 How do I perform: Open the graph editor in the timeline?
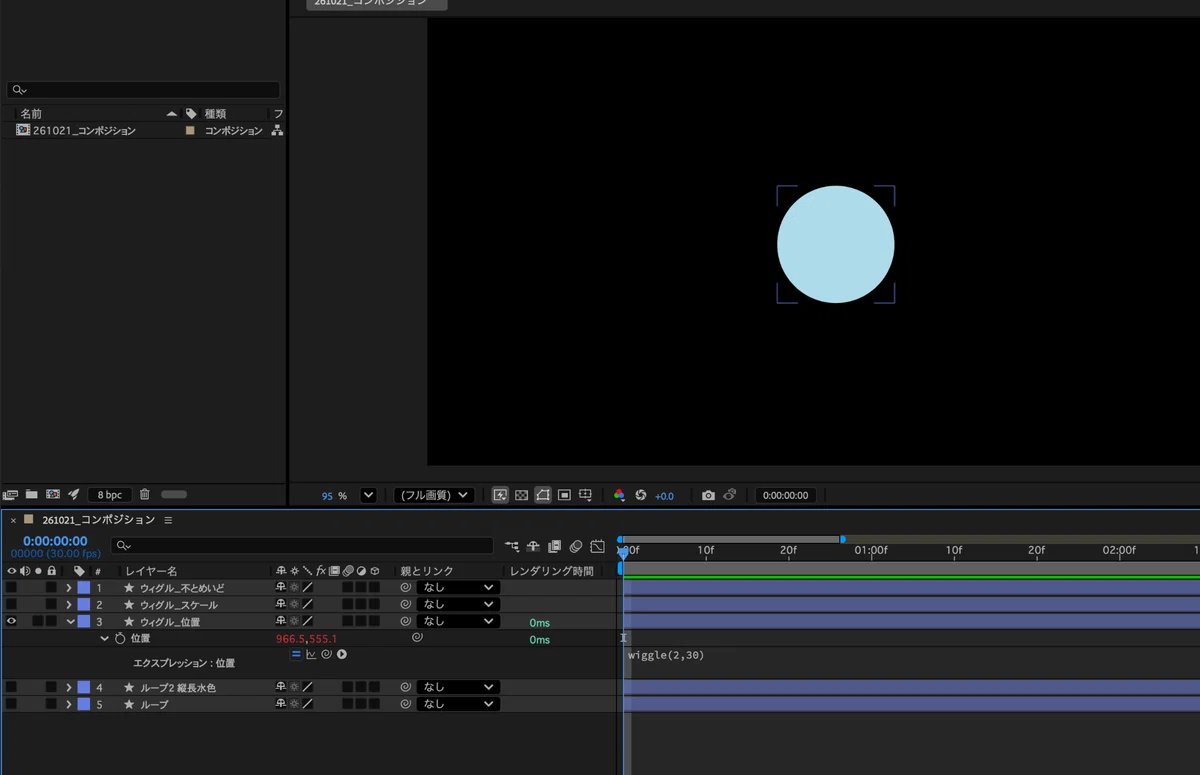click(x=597, y=546)
